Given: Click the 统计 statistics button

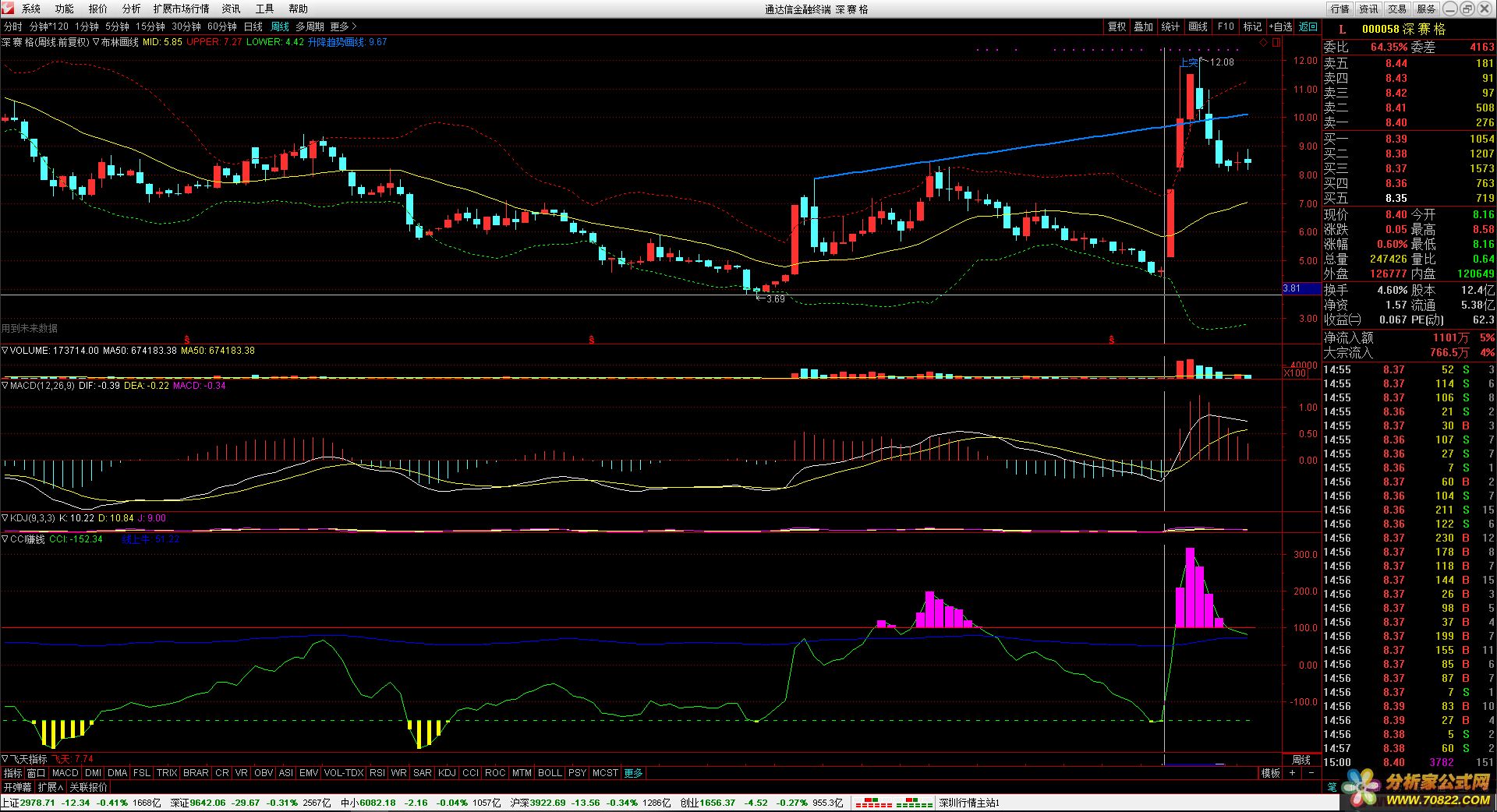Looking at the screenshot, I should [x=1171, y=26].
